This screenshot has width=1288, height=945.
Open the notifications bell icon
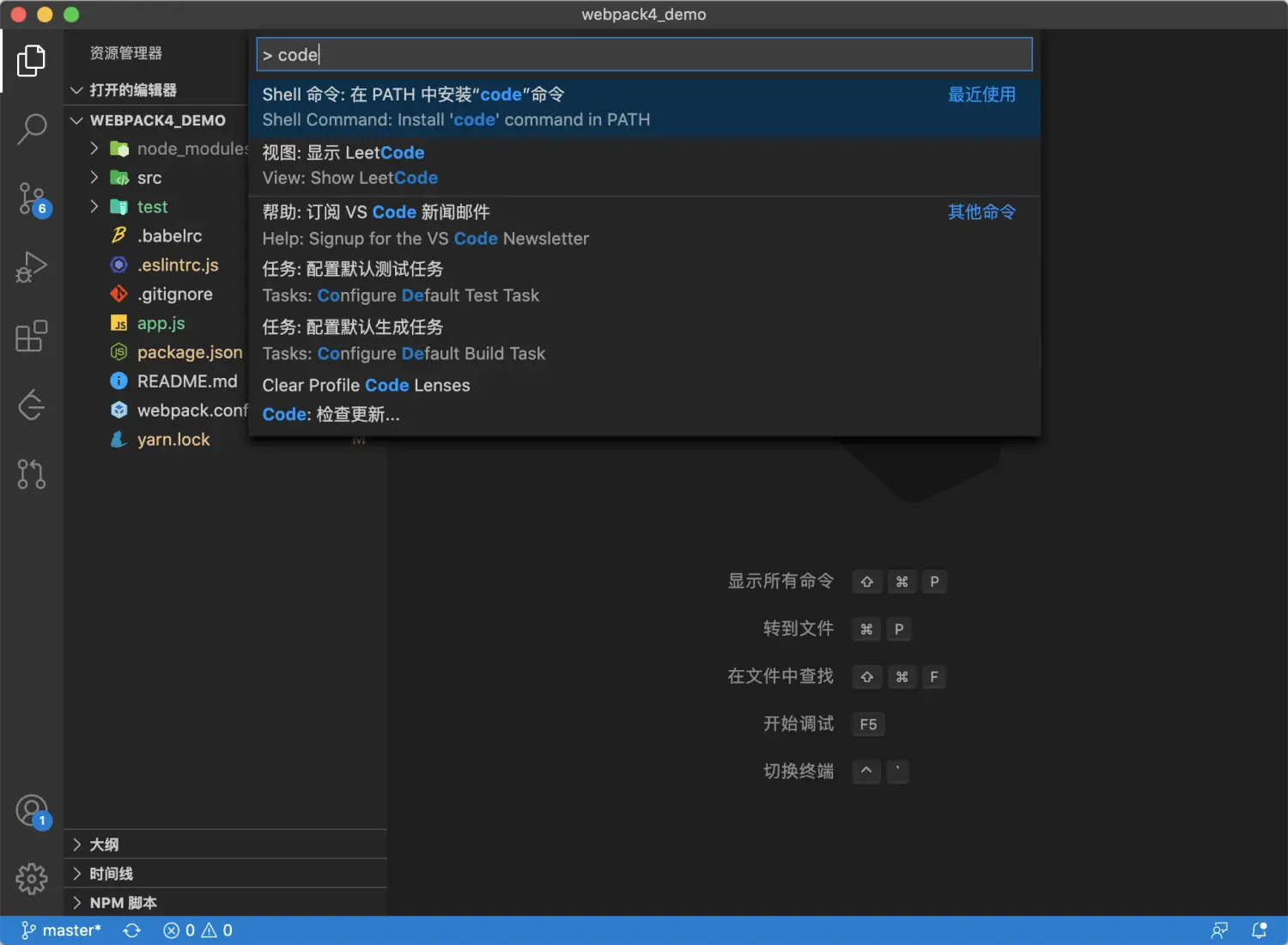click(x=1260, y=930)
